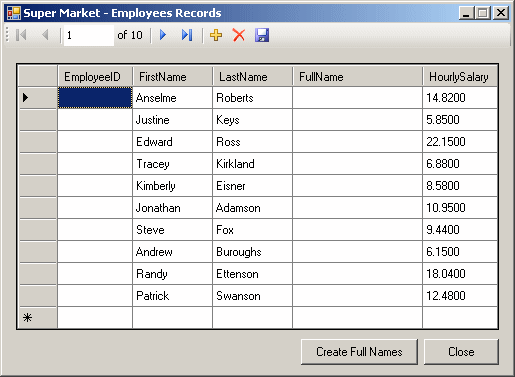Screen dimensions: 515x377
Task: Click the salary value 6.1500
Action: pos(460,252)
